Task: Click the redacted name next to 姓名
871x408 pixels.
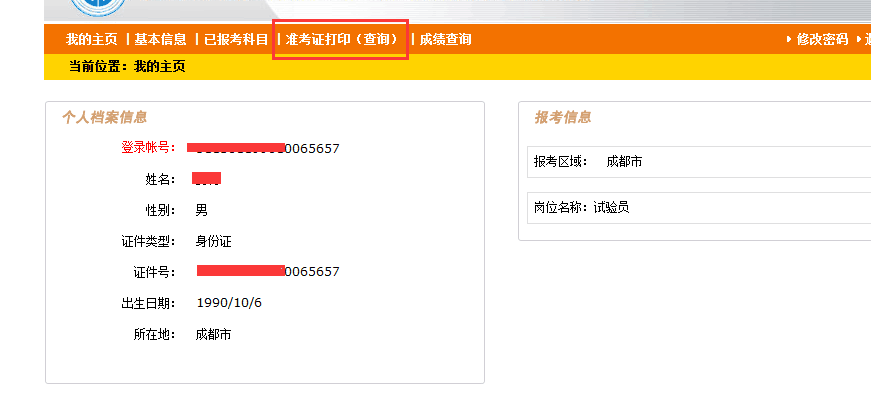Action: point(207,178)
